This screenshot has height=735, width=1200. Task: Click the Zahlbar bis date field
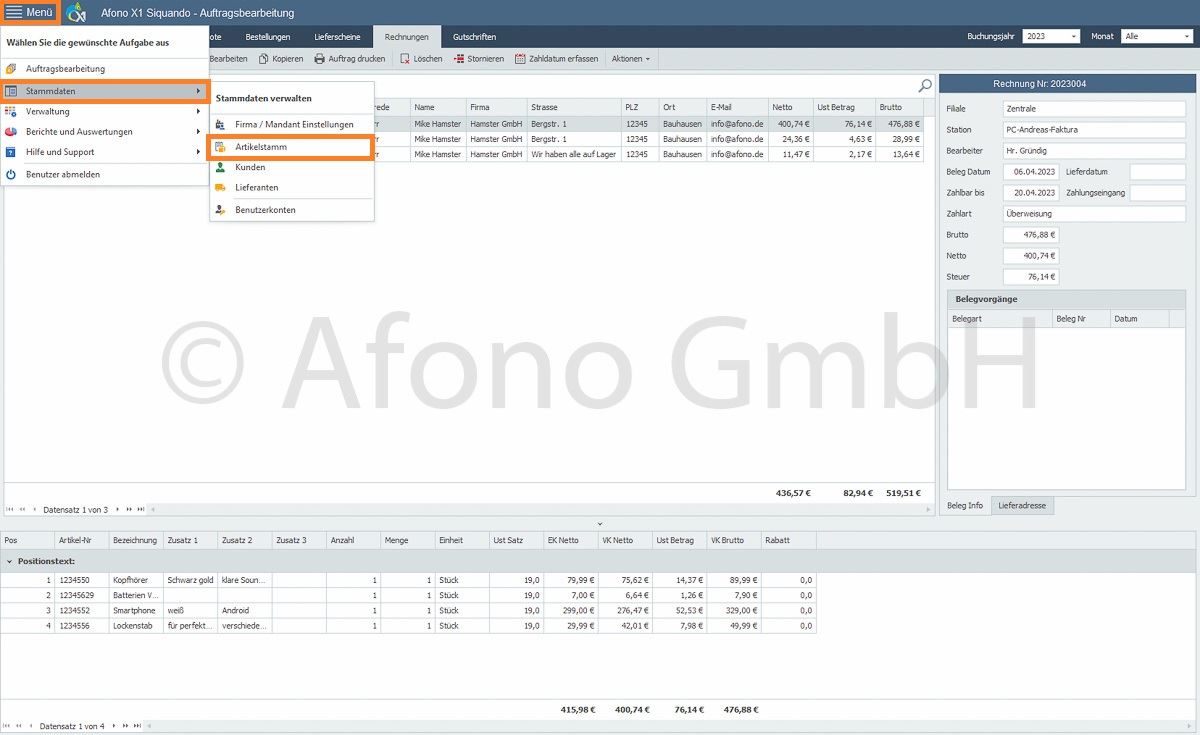pos(1030,193)
